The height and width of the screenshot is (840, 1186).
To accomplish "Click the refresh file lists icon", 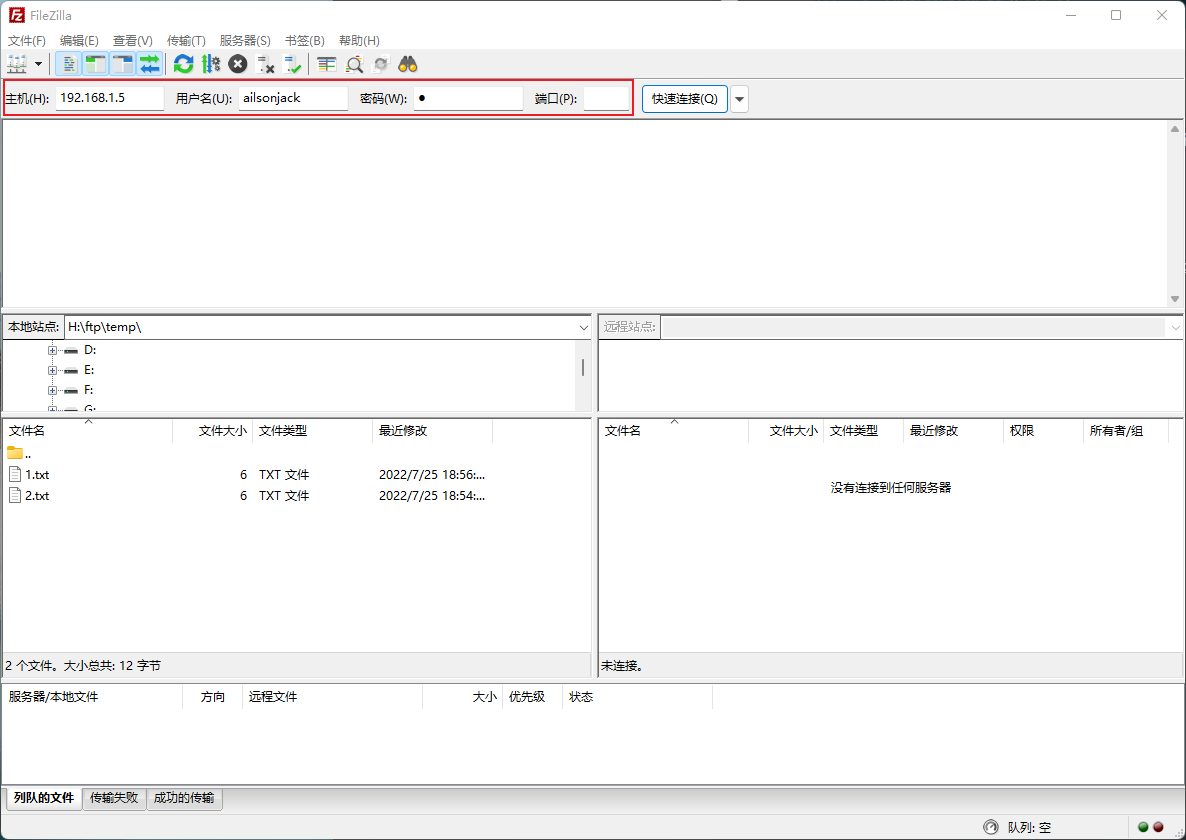I will (x=183, y=64).
